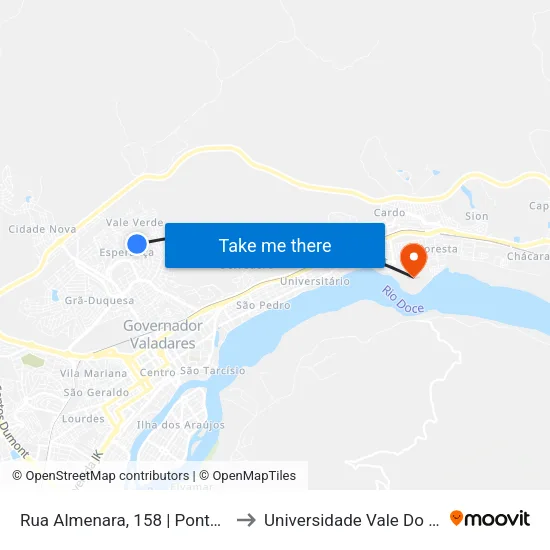This screenshot has width=550, height=550.
Task: Click the arrow between origin and destination
Action: tap(246, 520)
